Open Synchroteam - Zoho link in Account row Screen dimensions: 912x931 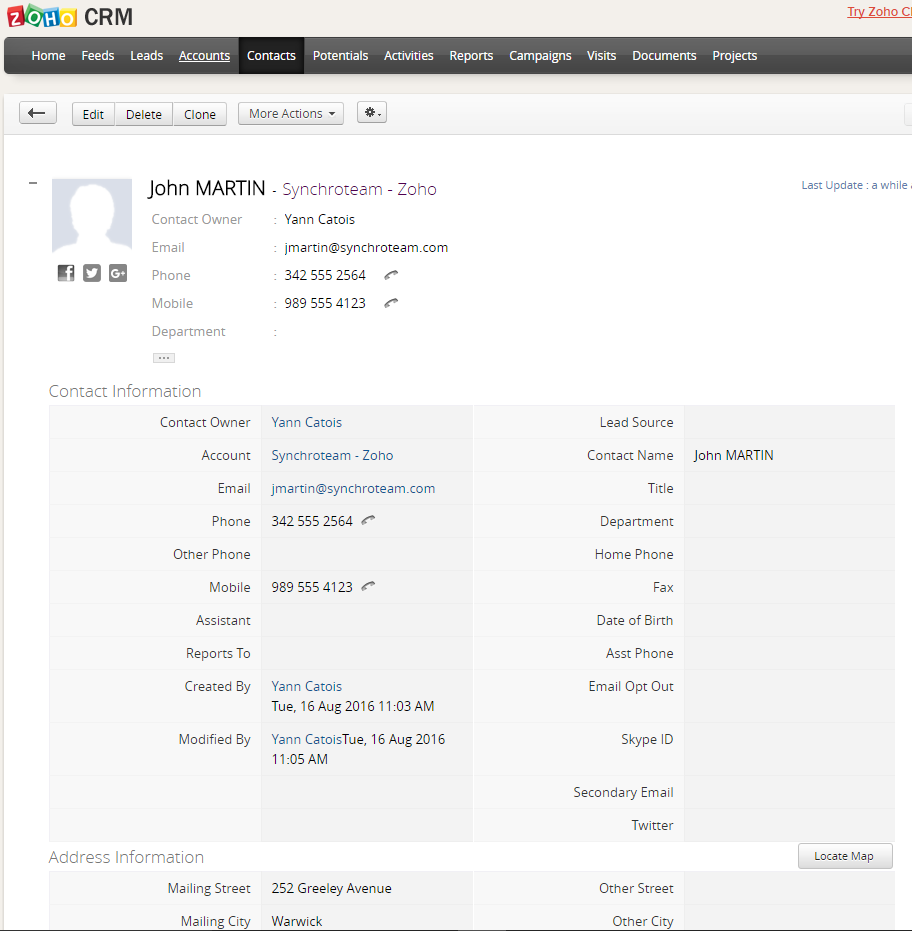332,455
